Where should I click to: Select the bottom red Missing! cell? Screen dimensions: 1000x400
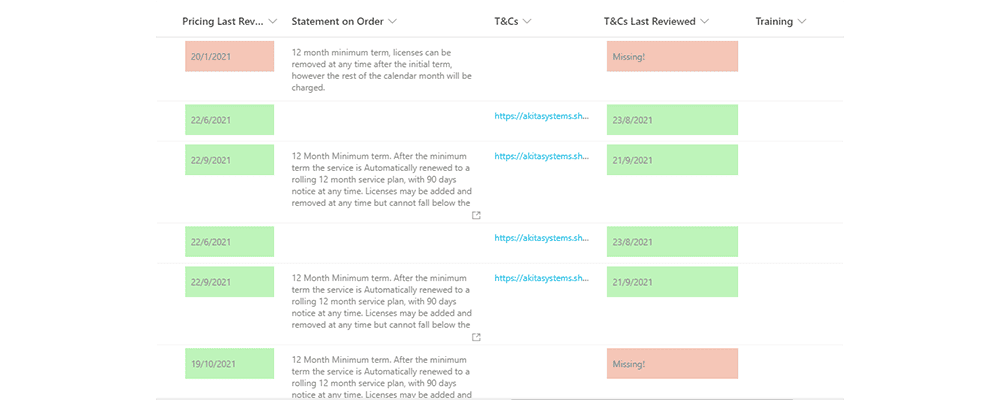(x=672, y=364)
